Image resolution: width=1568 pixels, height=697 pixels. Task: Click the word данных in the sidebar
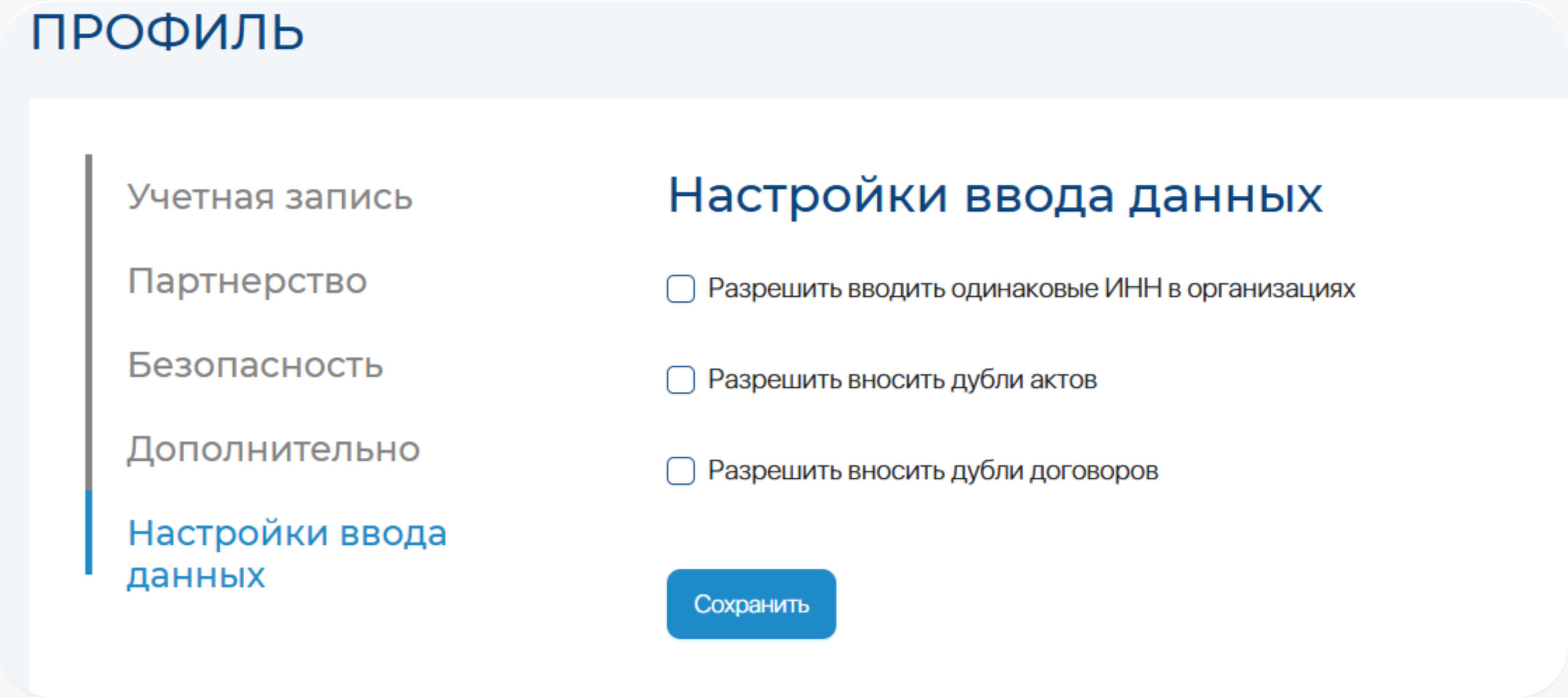196,575
